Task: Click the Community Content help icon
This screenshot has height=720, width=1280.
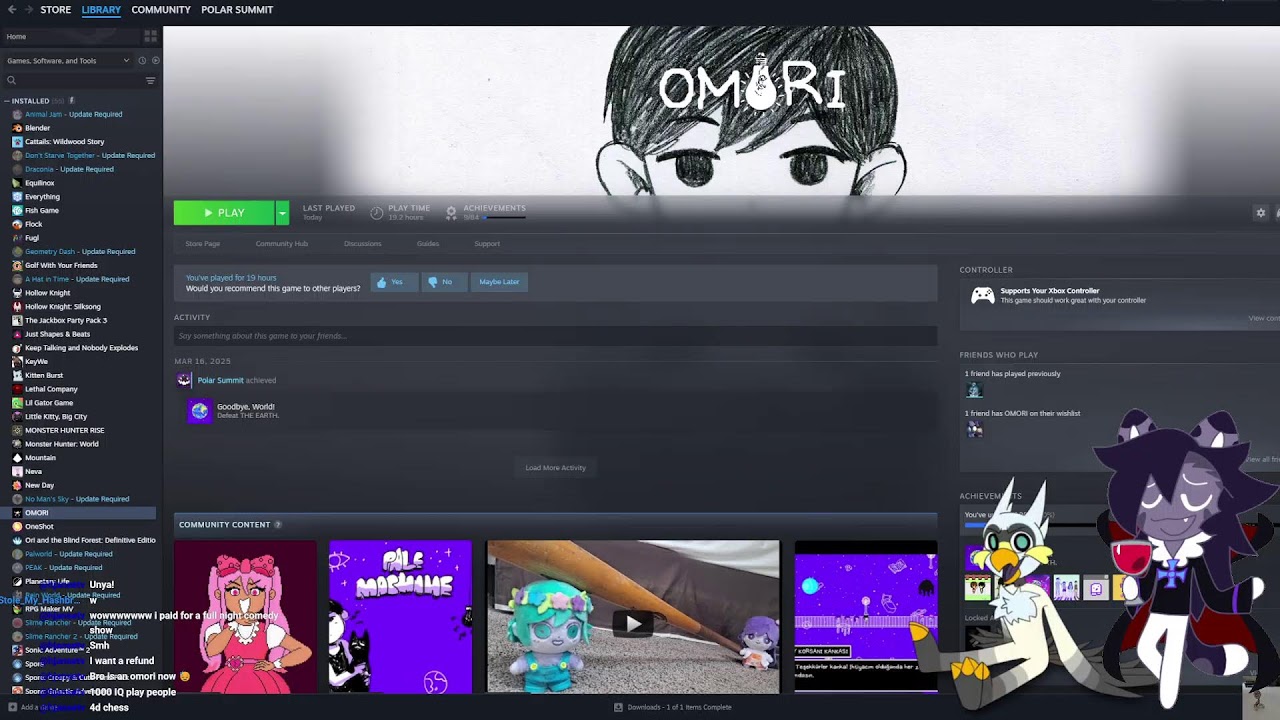Action: click(278, 525)
